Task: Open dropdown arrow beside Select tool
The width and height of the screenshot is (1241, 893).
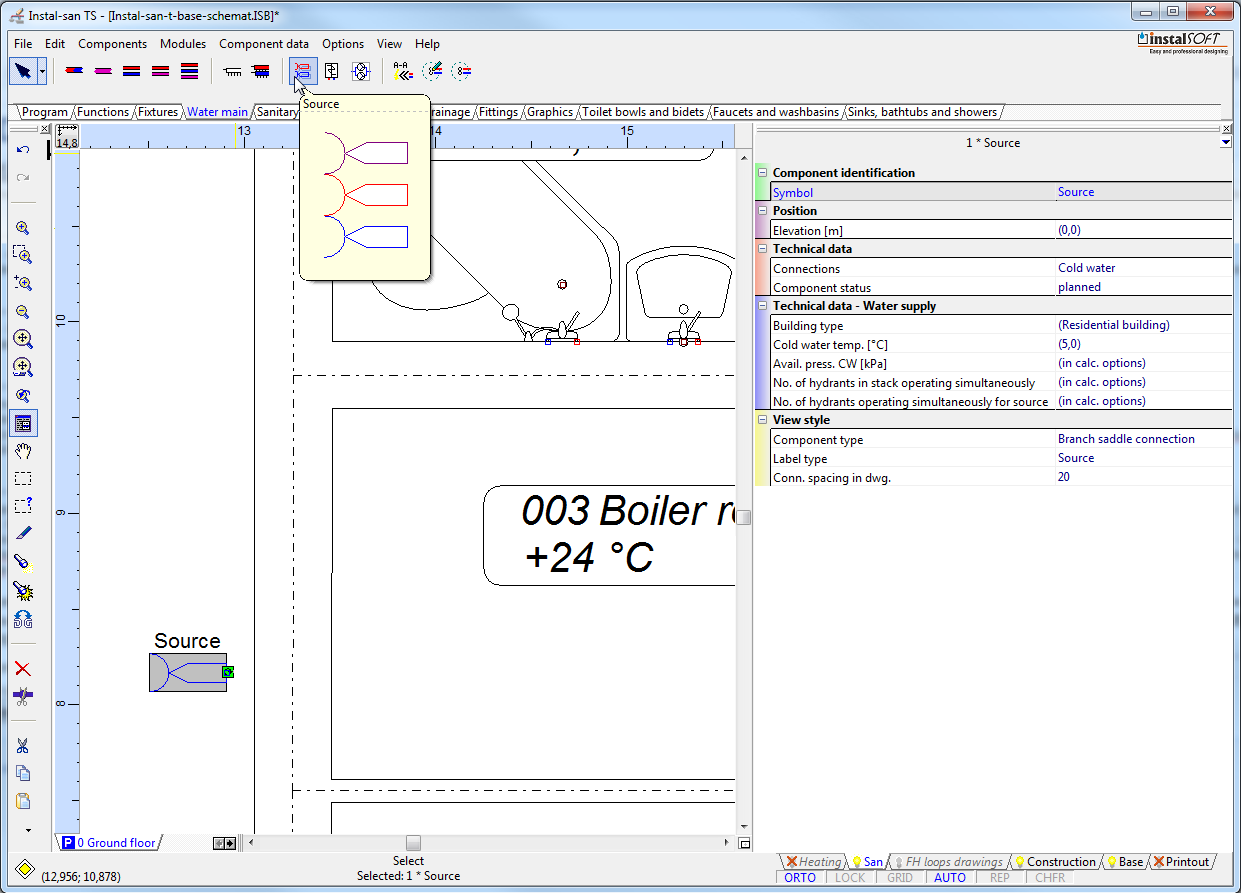Action: [x=42, y=71]
